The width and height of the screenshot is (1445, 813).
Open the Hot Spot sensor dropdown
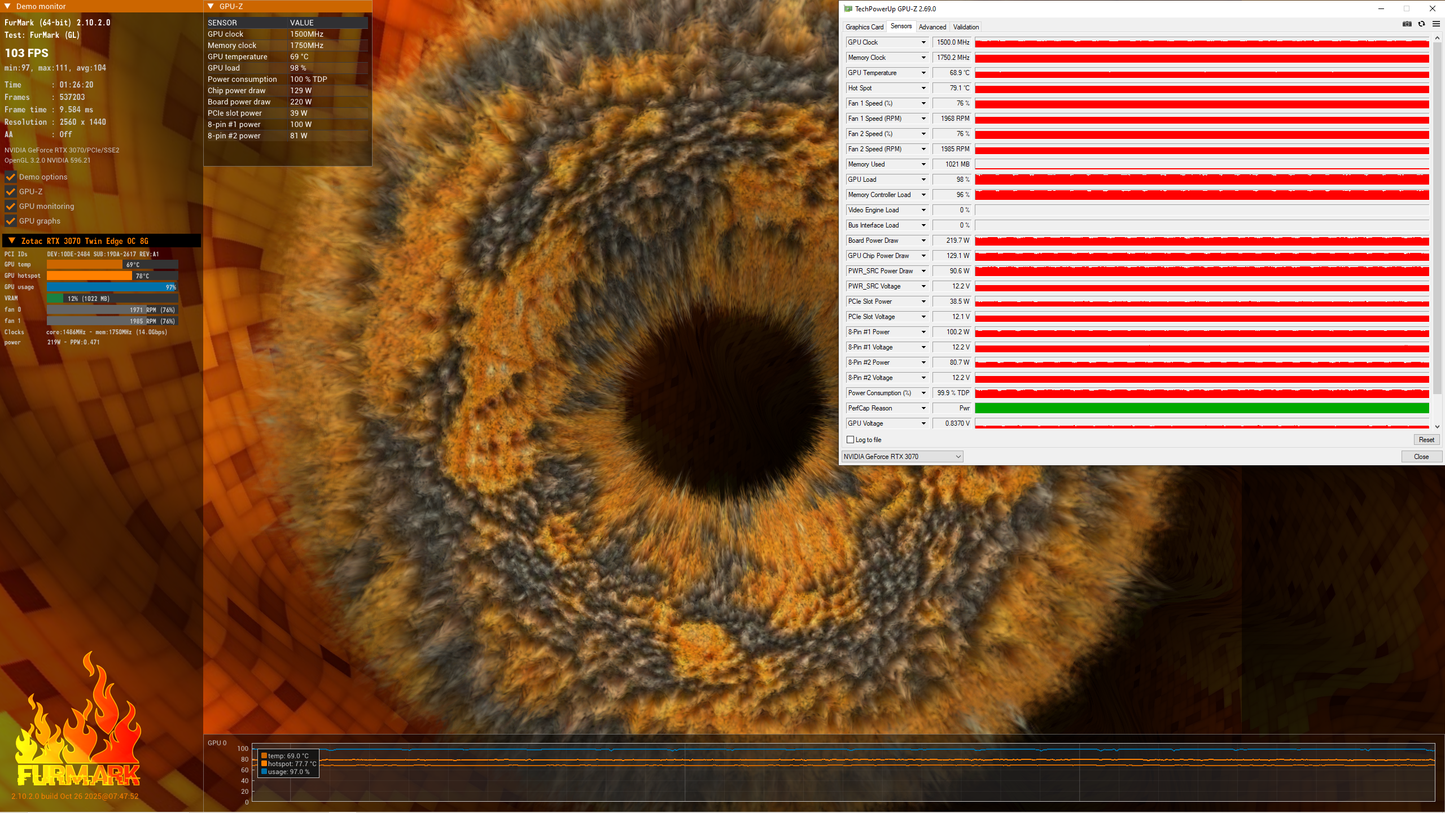(x=923, y=88)
